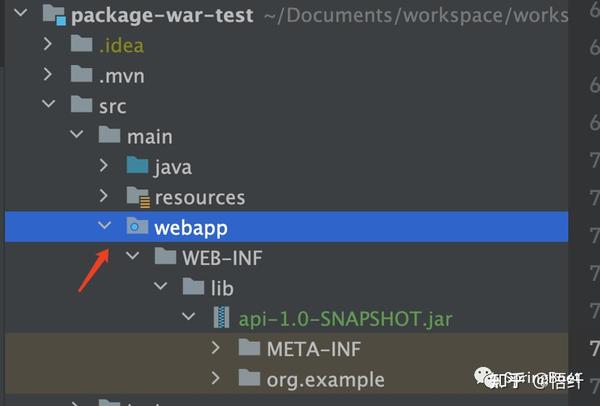The image size is (600, 406).
Task: Click the org.example package folder icon
Action: pos(250,379)
